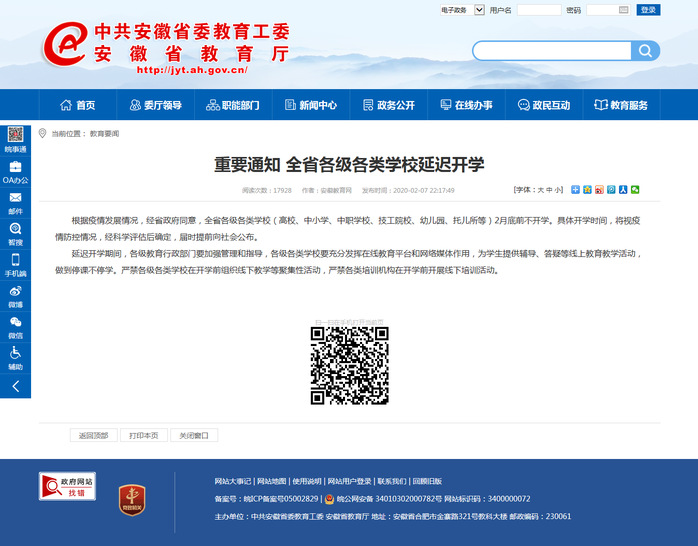Click the 登录 login button
The height and width of the screenshot is (546, 698).
[648, 10]
